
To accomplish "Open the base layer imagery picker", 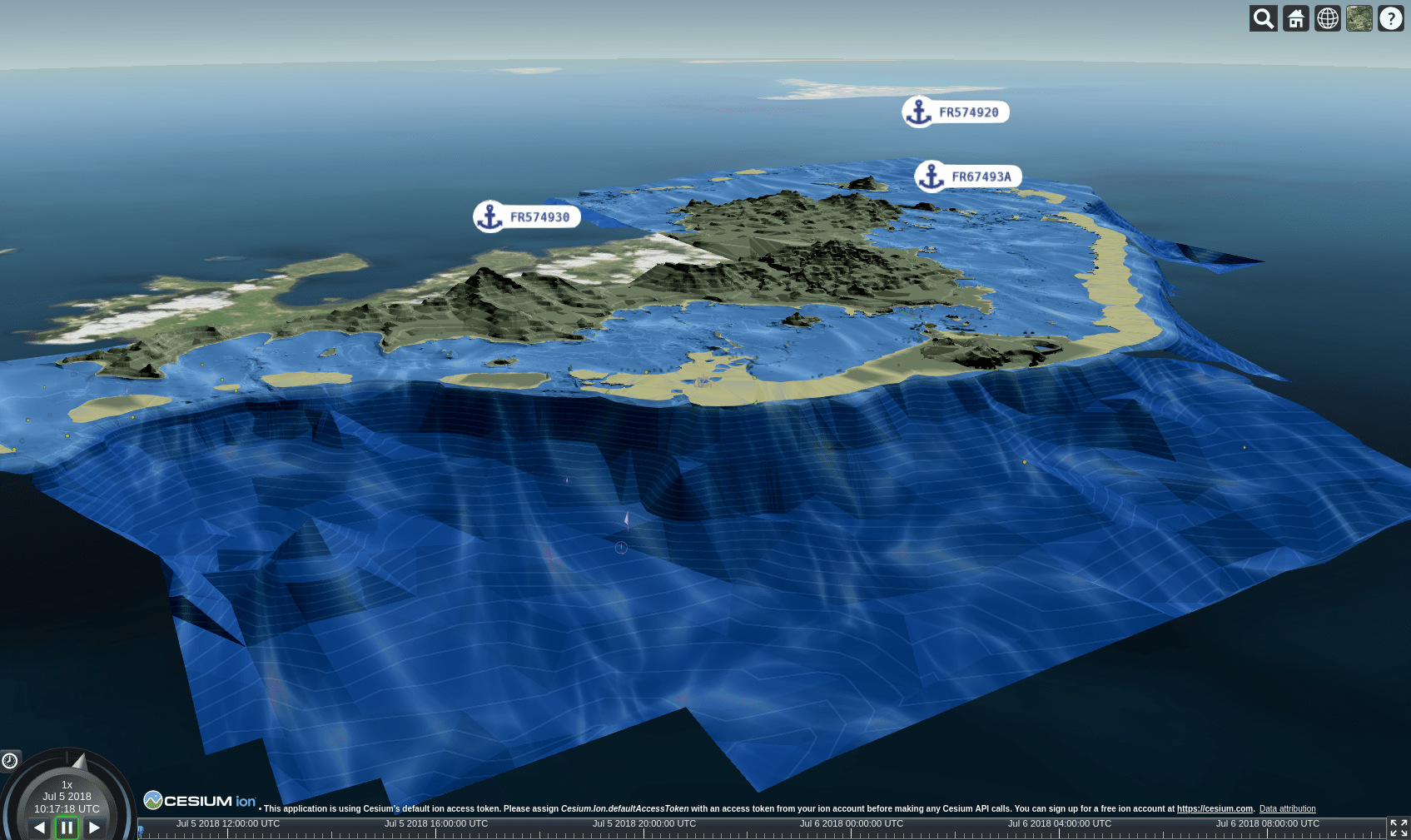I will [x=1359, y=18].
